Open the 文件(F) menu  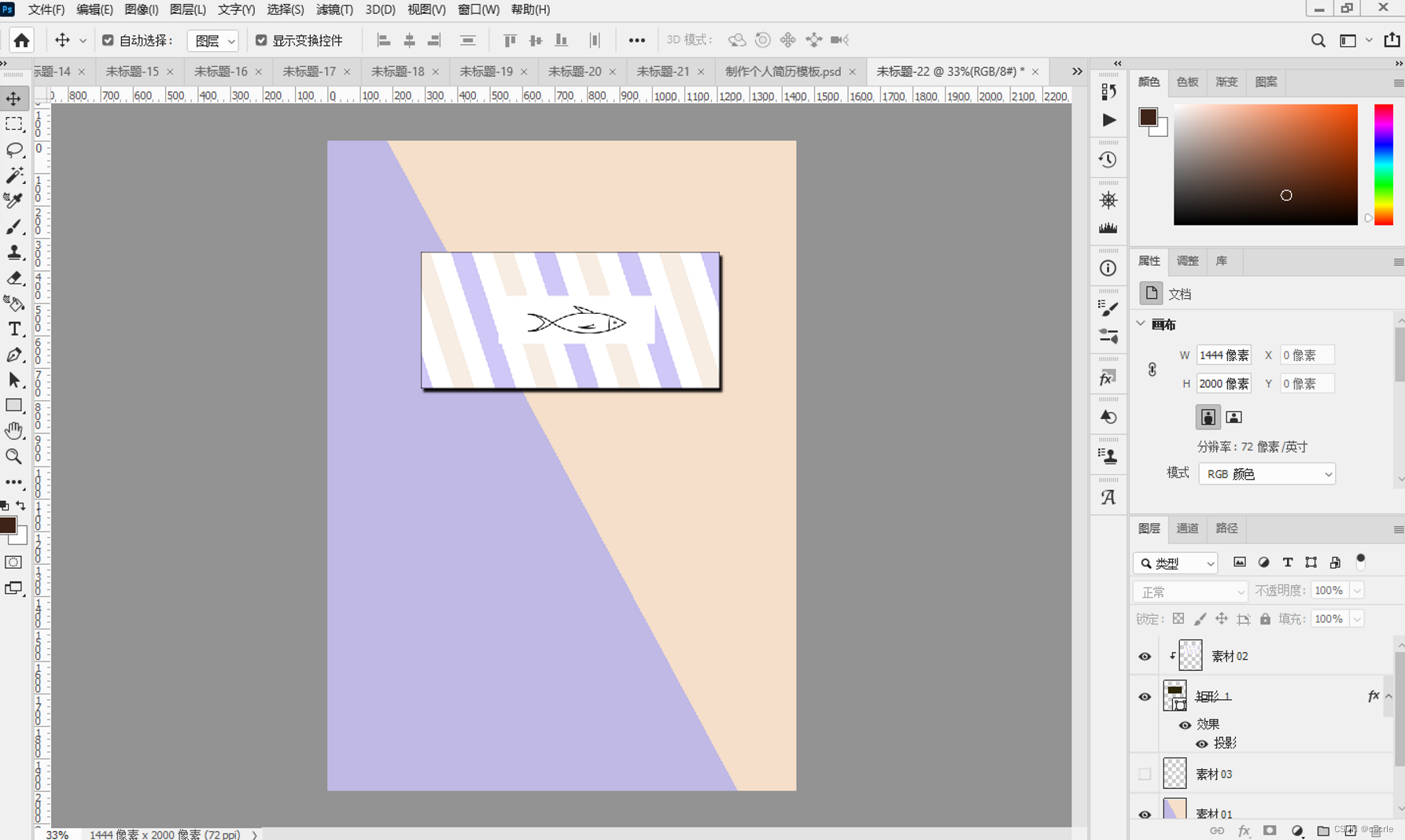click(x=46, y=9)
